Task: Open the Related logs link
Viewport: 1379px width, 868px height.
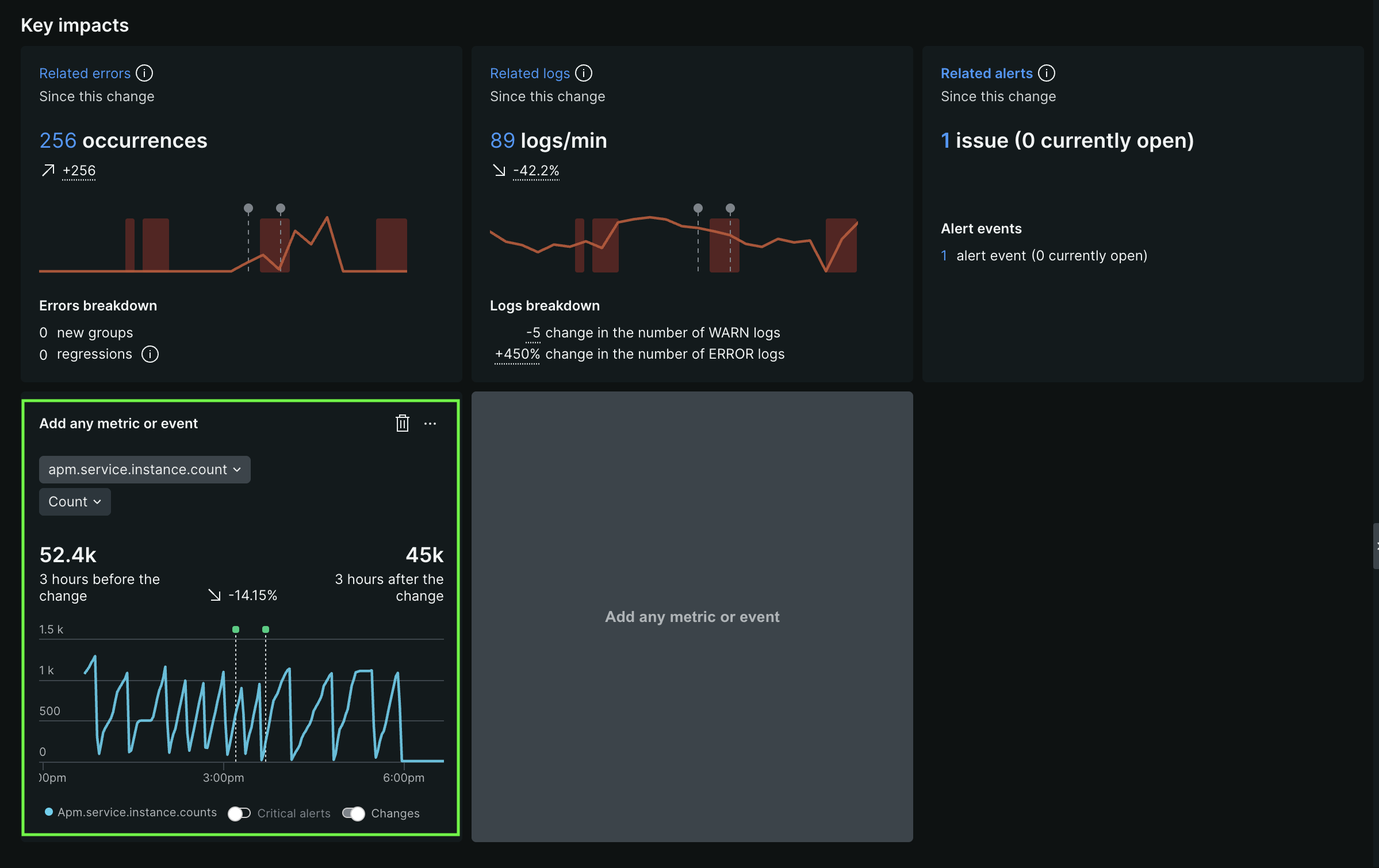Action: 530,73
